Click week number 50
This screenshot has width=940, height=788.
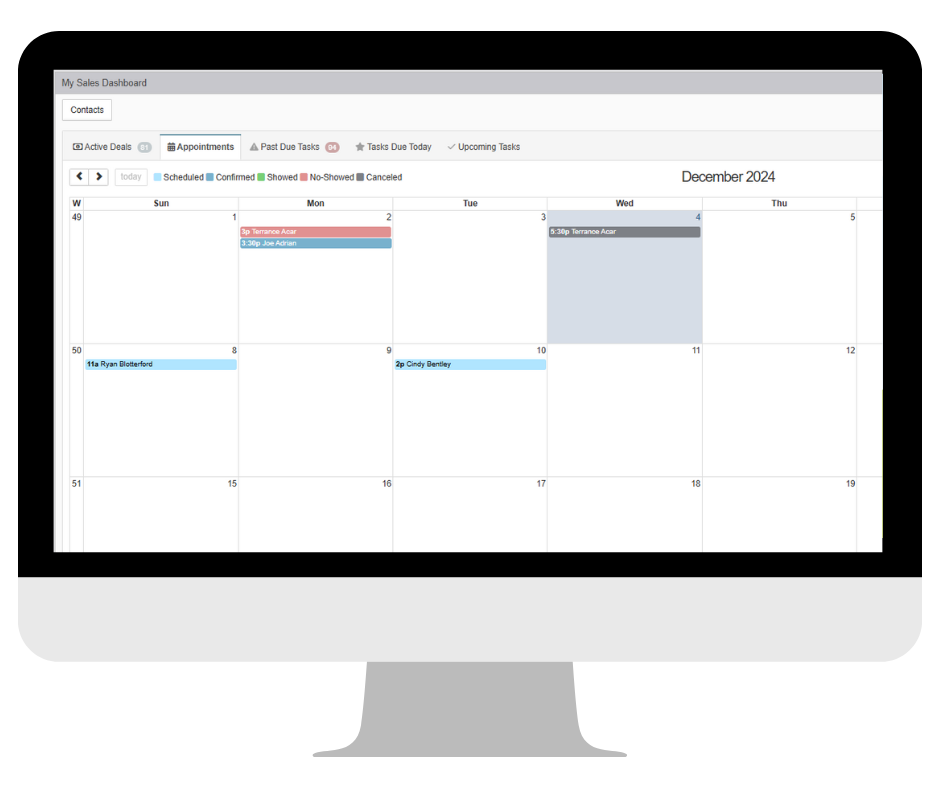77,350
